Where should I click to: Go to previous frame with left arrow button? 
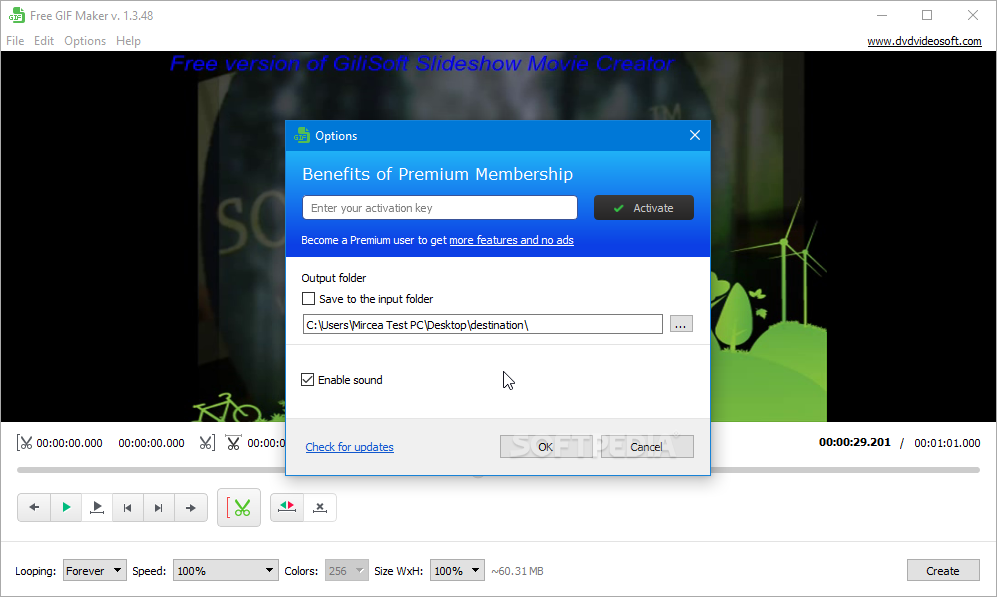click(x=34, y=507)
